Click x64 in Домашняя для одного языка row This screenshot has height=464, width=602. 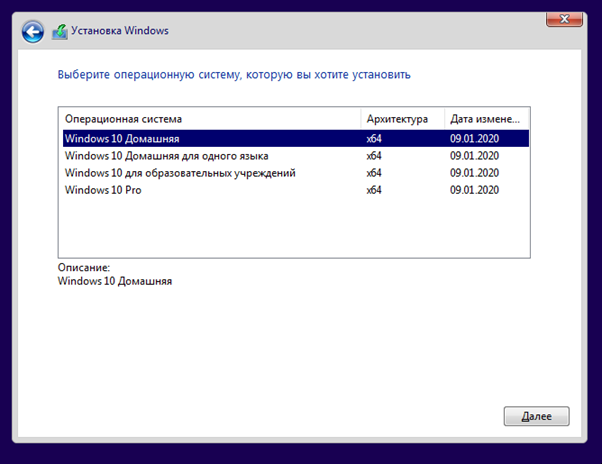374,156
